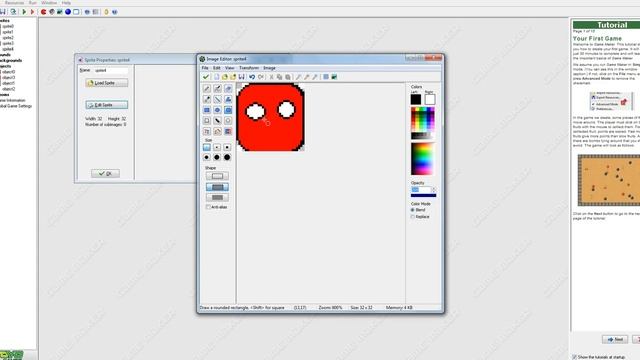
Task: Choose the largest brush size dot
Action: tap(227, 157)
